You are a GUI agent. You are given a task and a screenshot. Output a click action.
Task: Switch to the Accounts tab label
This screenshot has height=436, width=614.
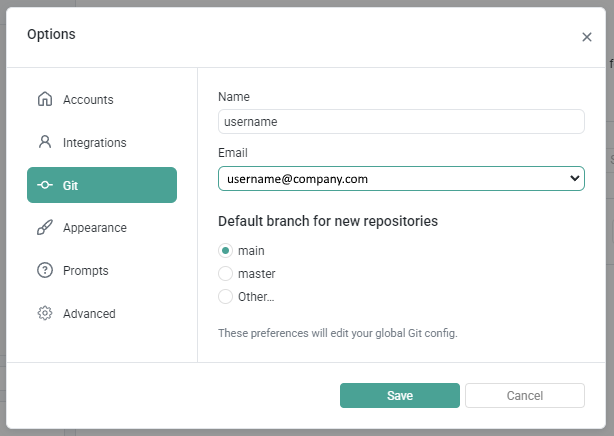coord(88,100)
